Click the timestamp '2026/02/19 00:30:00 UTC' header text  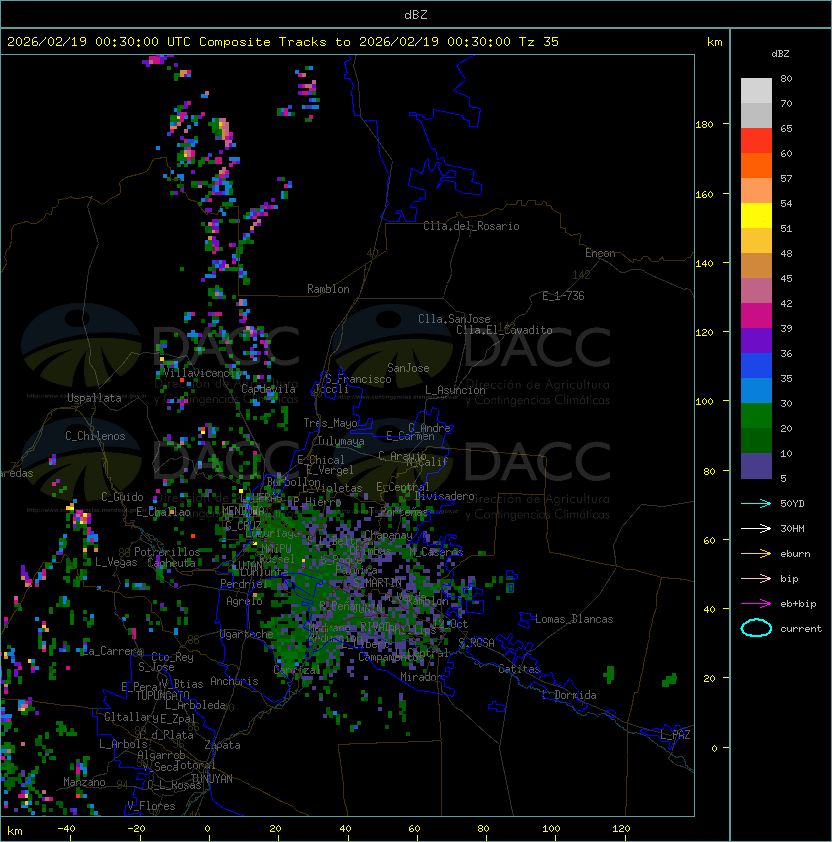99,42
